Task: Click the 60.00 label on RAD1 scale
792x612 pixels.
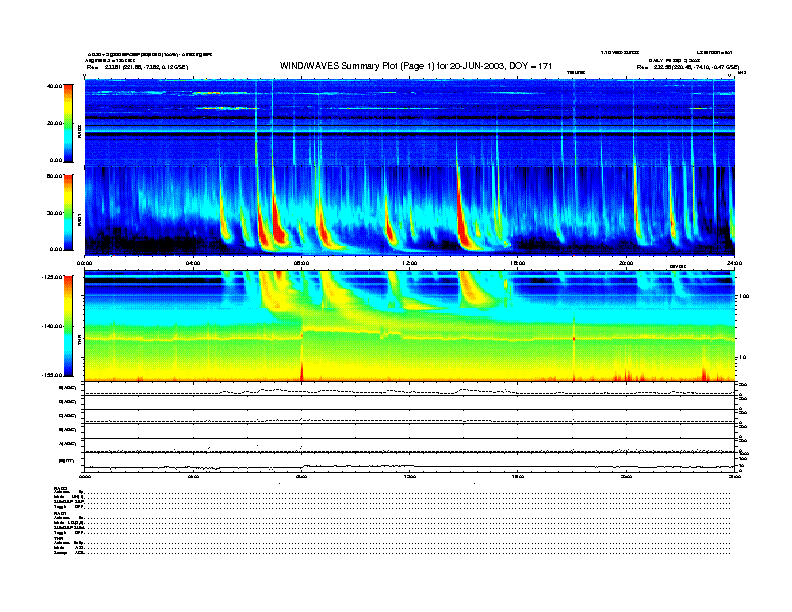Action: [54, 176]
